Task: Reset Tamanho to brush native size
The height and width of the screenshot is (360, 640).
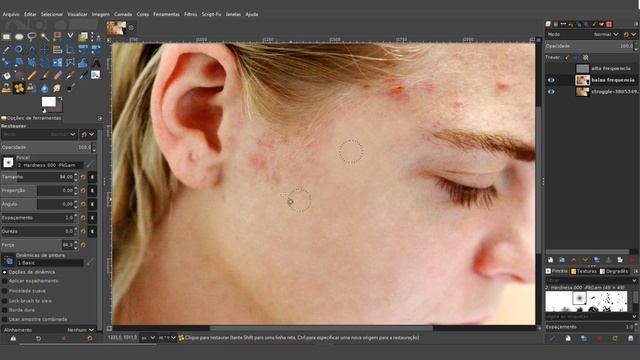Action: (x=83, y=177)
